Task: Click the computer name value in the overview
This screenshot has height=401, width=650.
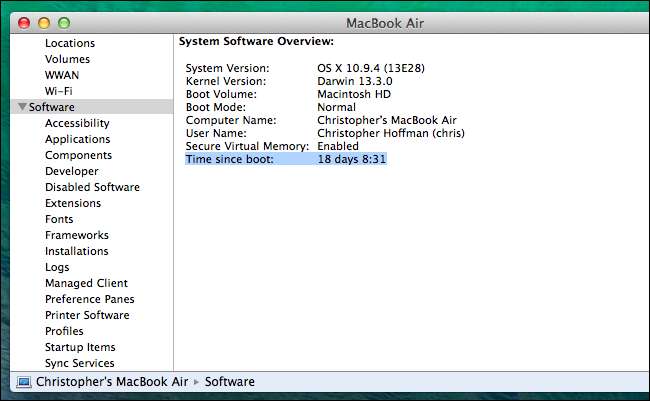Action: tap(387, 120)
